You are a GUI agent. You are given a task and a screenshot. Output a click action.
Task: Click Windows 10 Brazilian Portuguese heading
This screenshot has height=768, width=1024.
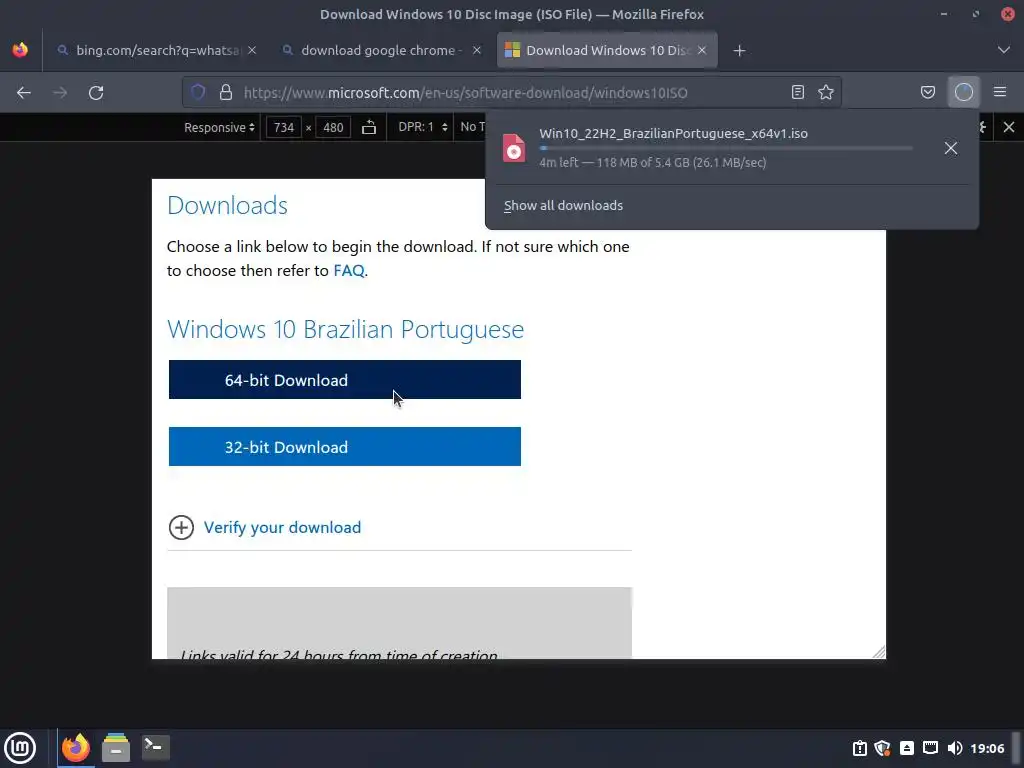point(345,329)
